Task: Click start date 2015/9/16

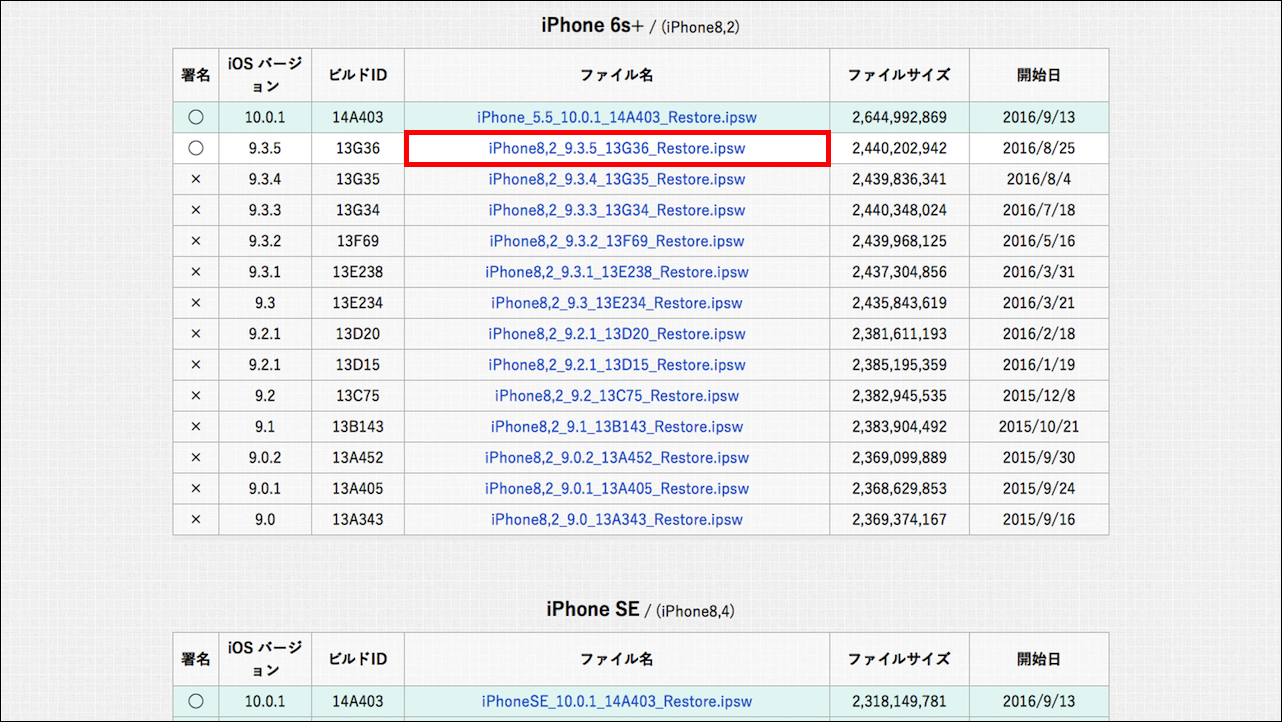Action: [x=1039, y=520]
